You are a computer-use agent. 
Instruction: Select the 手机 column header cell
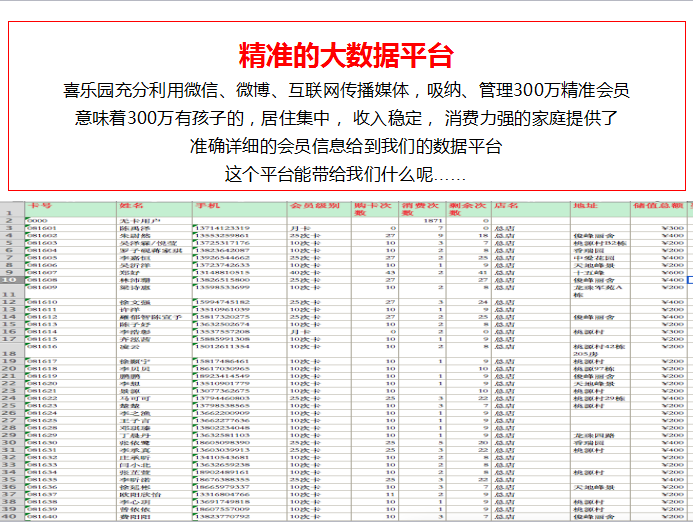[x=240, y=209]
